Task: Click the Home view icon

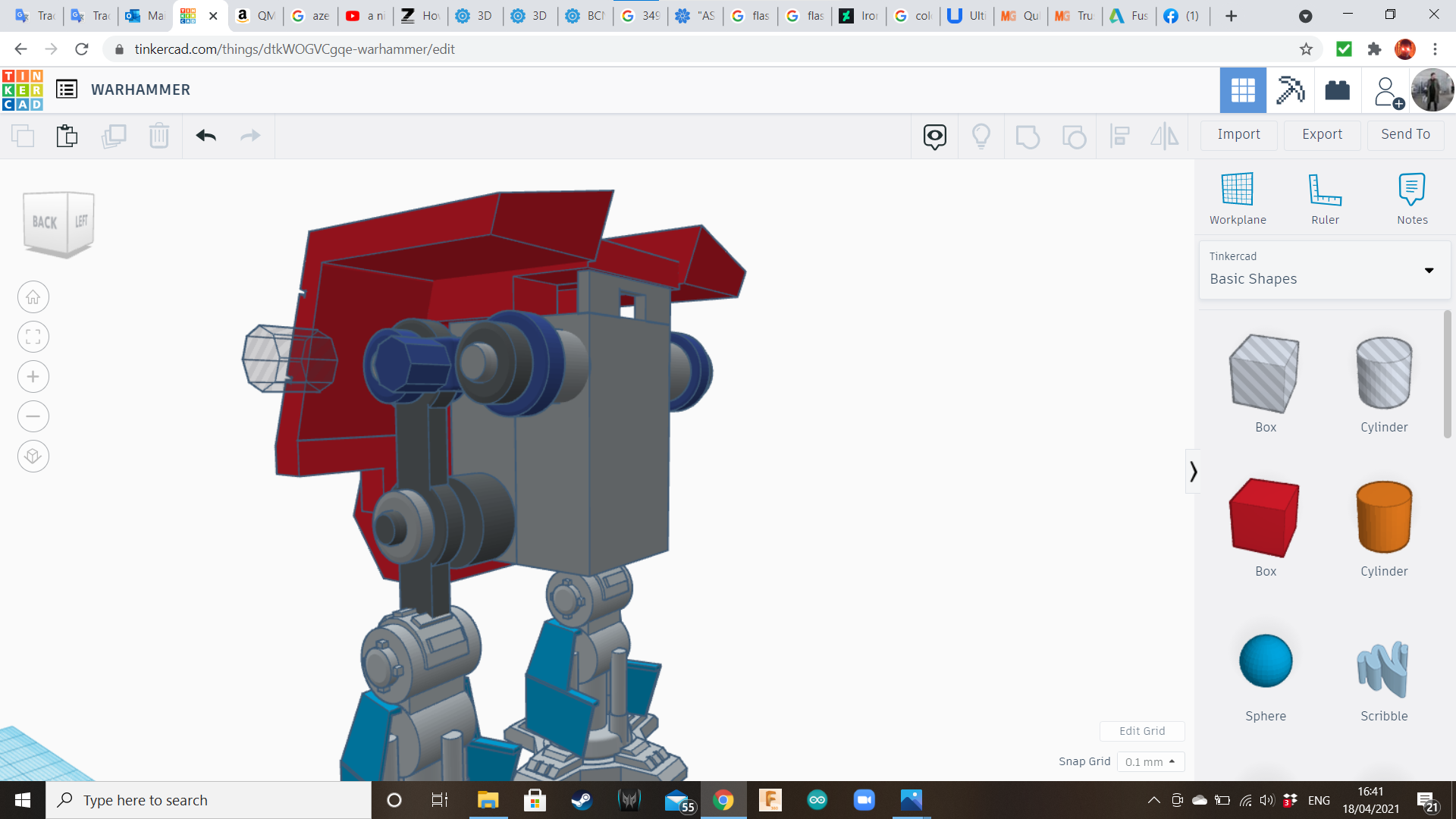Action: pyautogui.click(x=33, y=297)
